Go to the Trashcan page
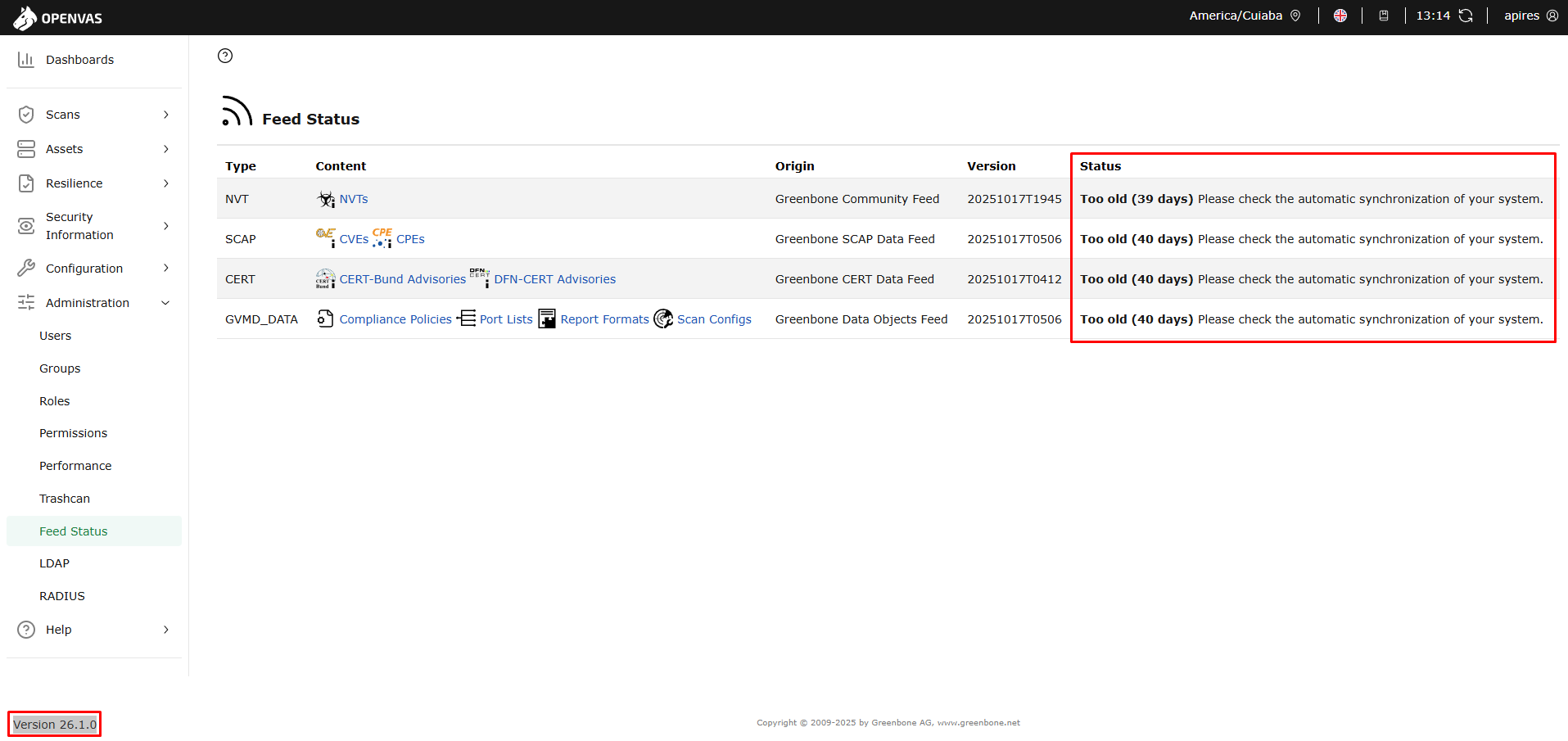1568x741 pixels. click(x=65, y=499)
